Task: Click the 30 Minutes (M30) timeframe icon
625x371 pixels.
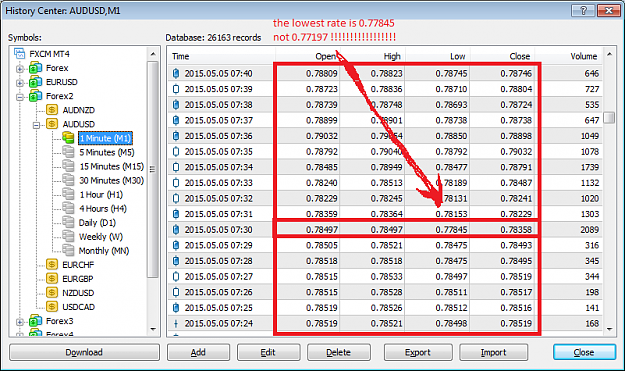Action: tap(68, 180)
